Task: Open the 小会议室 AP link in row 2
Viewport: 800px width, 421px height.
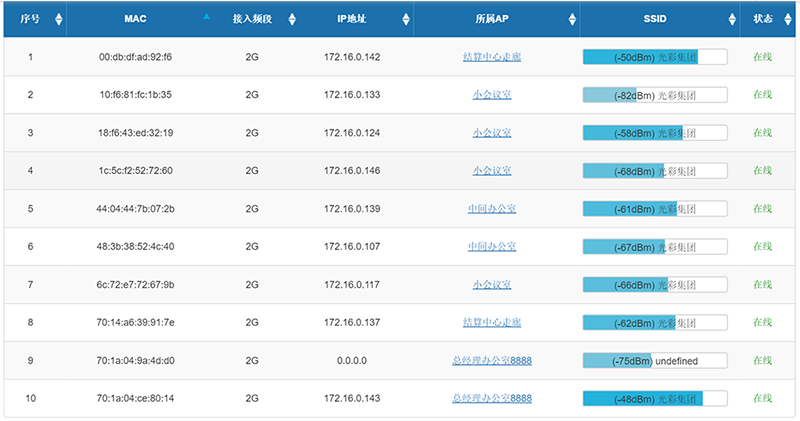Action: point(492,94)
